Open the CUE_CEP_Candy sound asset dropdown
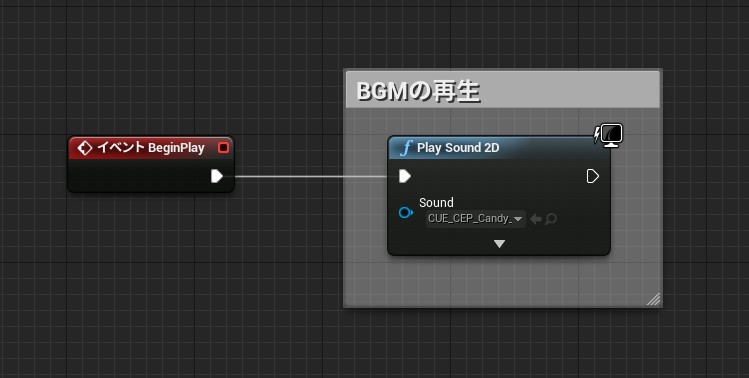 point(476,219)
